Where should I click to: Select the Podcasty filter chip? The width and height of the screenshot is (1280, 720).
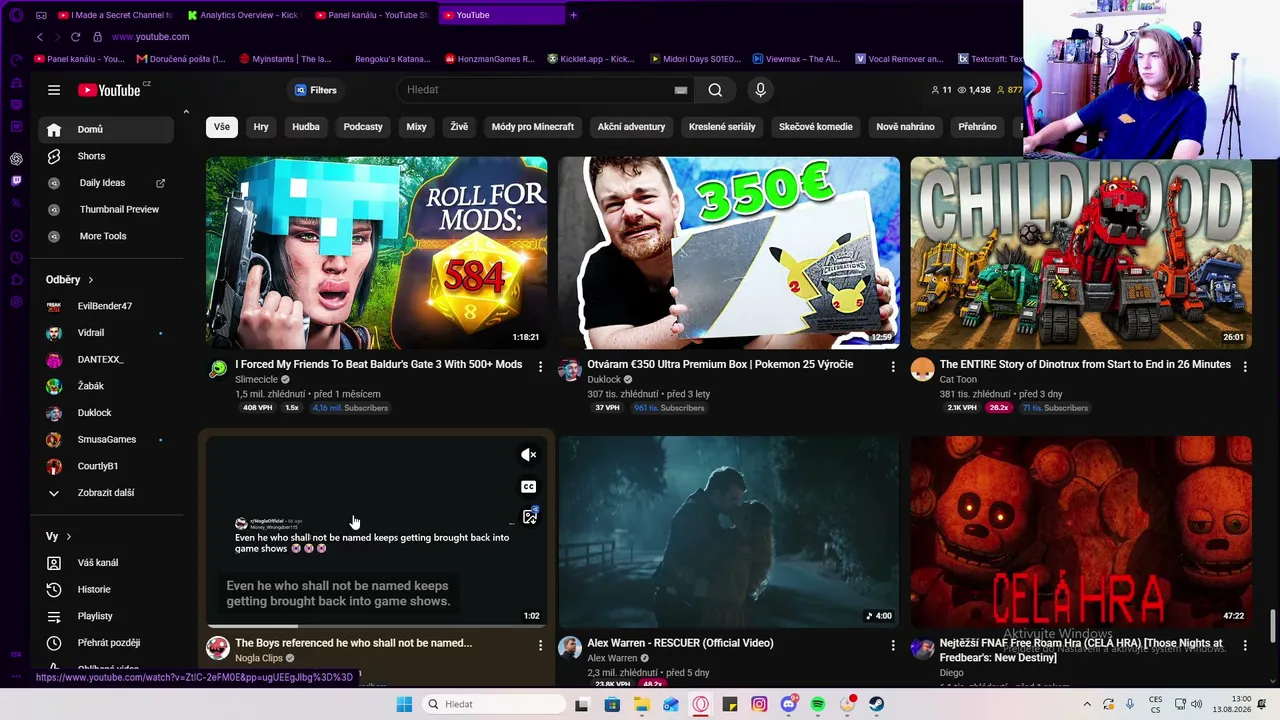(x=363, y=127)
